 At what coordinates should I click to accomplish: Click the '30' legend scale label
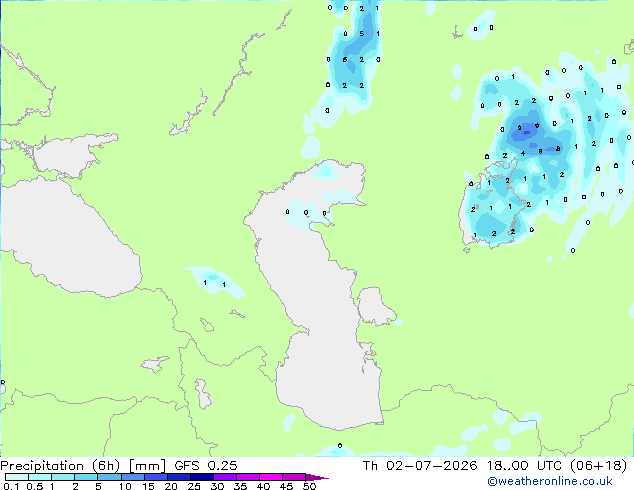(x=217, y=486)
